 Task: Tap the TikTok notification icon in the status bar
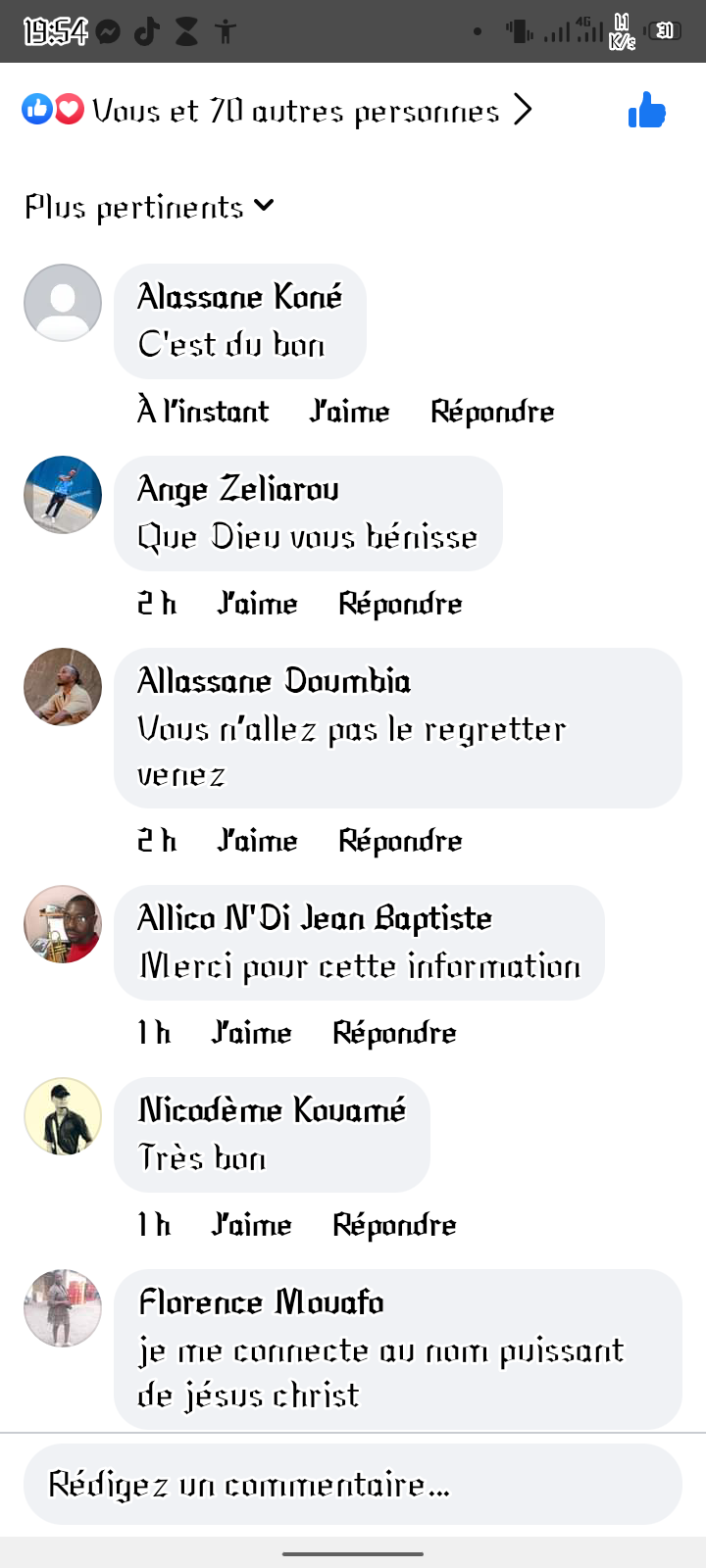(x=147, y=31)
